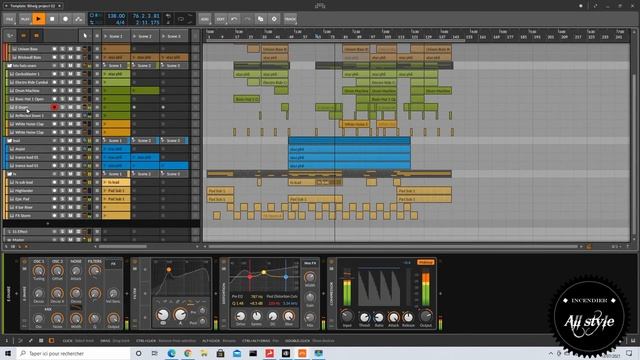Click the Windows Start button
Screen dimensions: 640x360
[x=8, y=353]
